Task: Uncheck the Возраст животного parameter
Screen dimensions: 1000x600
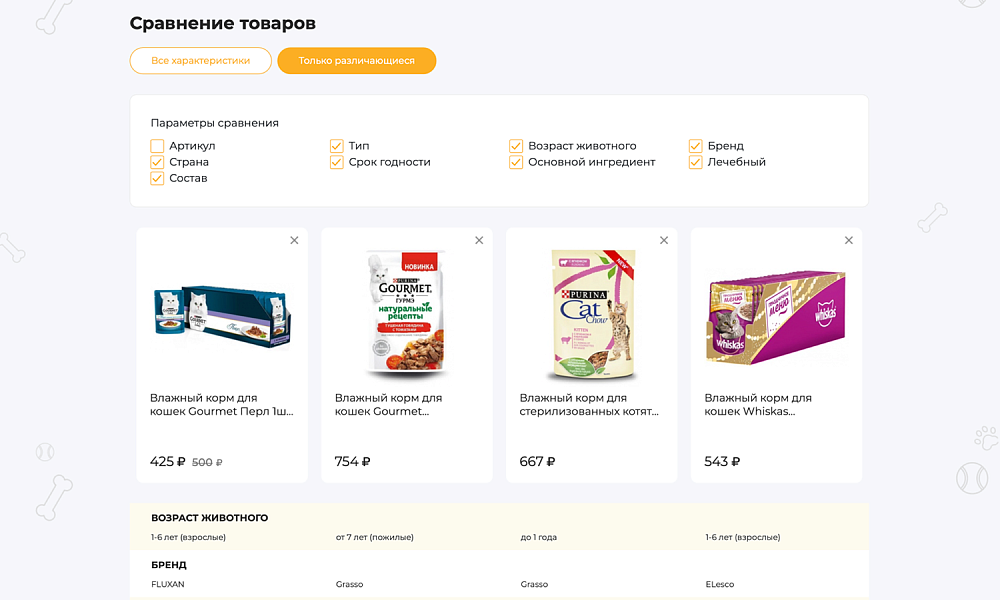Action: 516,146
